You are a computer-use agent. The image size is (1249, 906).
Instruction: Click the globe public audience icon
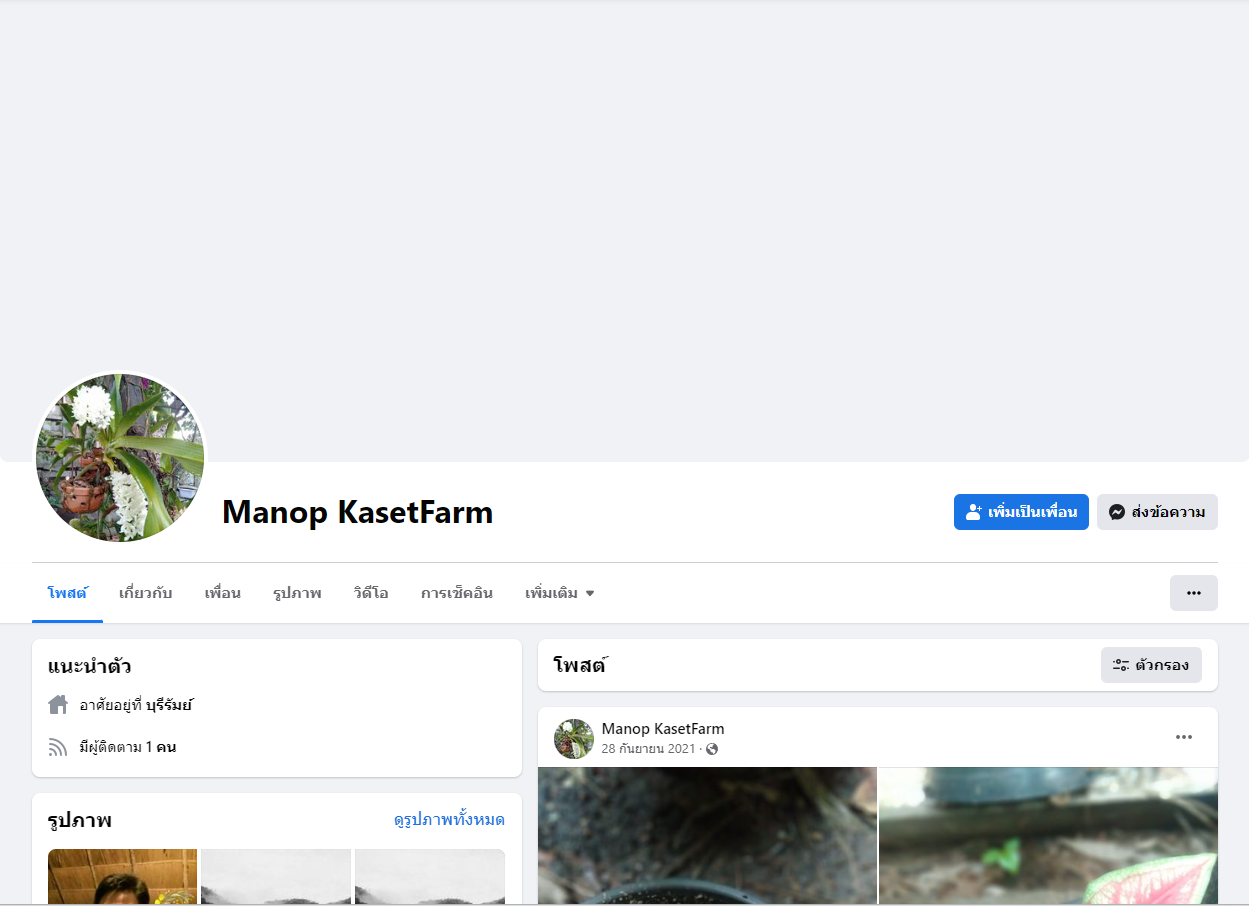712,749
